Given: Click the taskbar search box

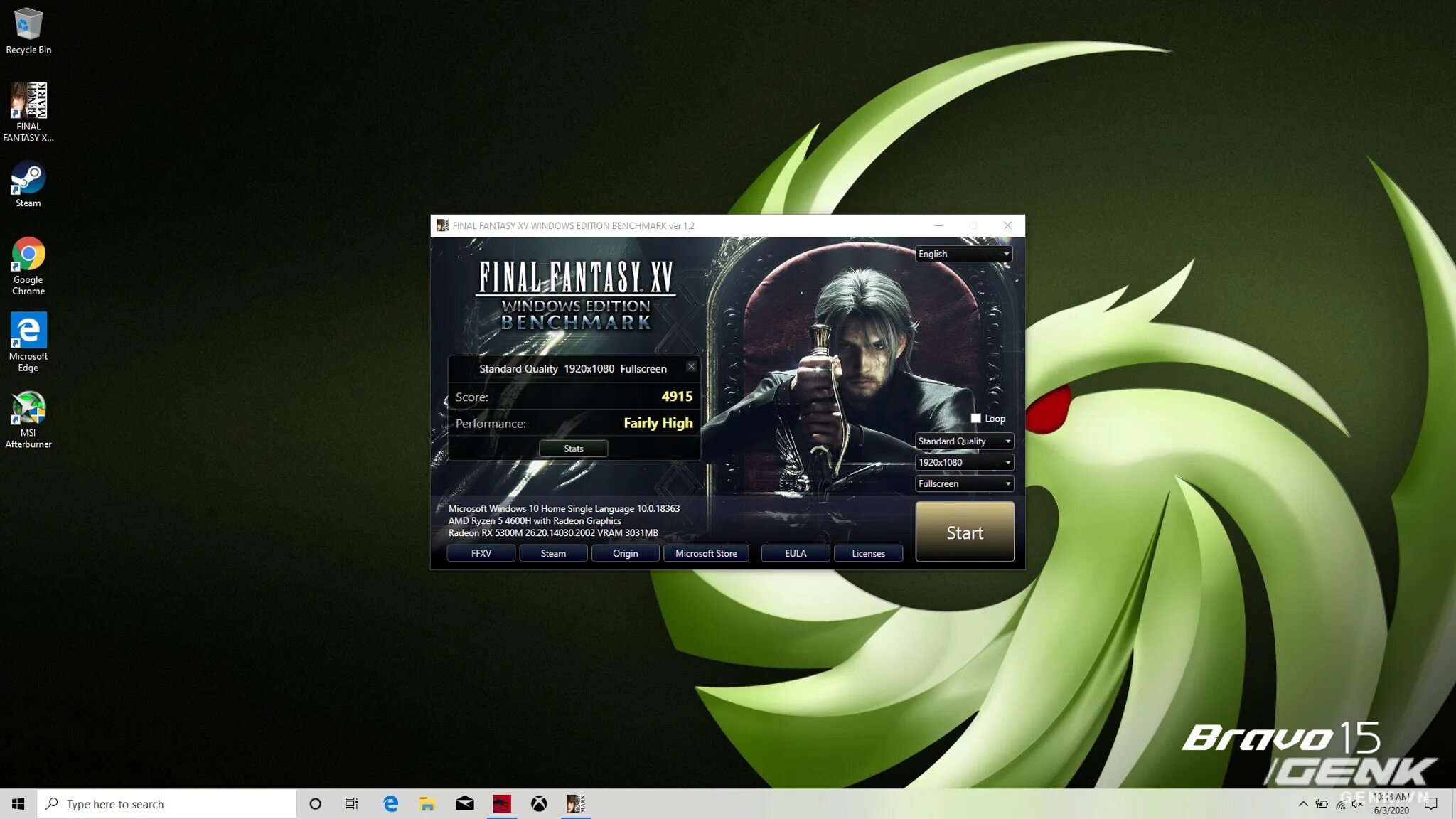Looking at the screenshot, I should point(167,804).
